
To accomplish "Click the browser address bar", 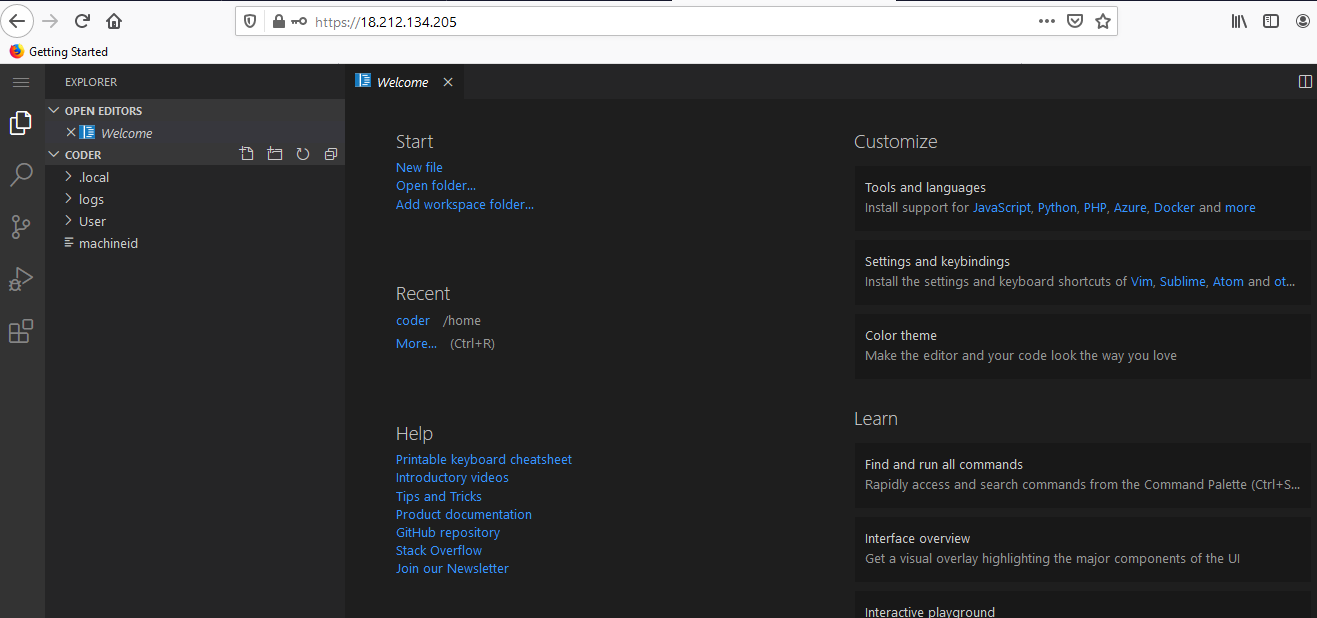I will 675,21.
